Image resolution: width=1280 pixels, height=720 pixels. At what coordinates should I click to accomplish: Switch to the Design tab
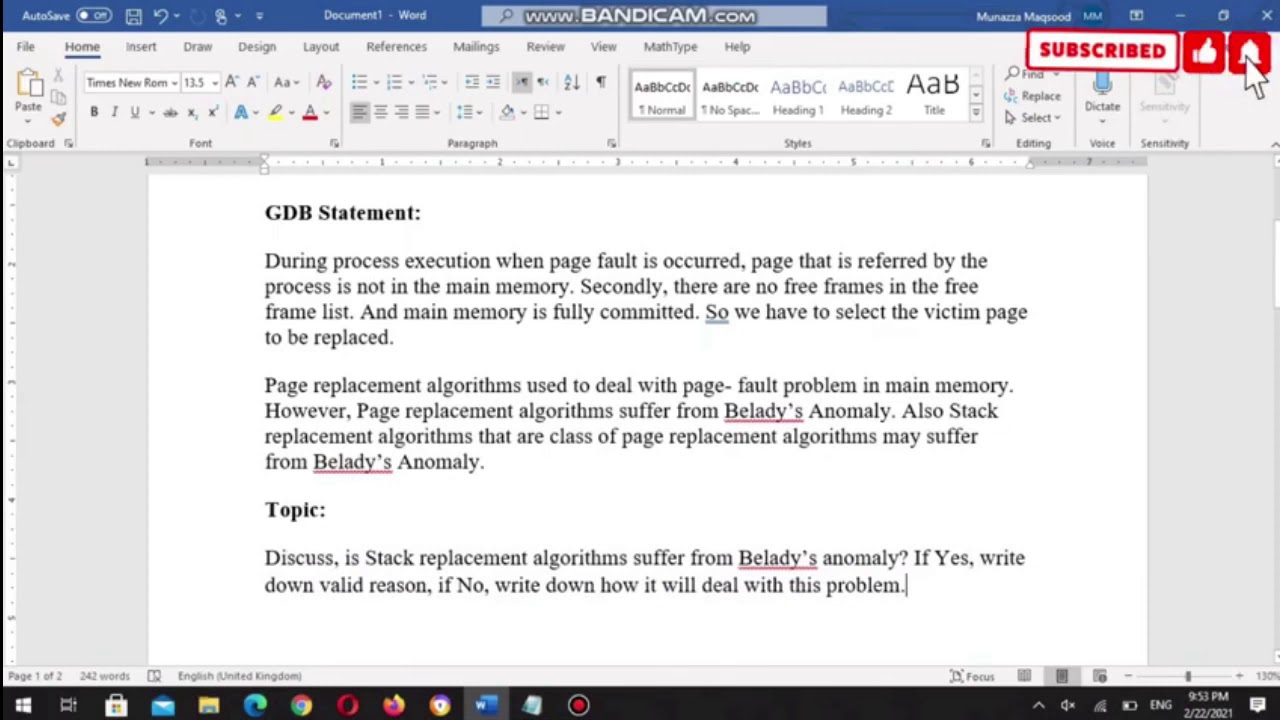tap(257, 47)
